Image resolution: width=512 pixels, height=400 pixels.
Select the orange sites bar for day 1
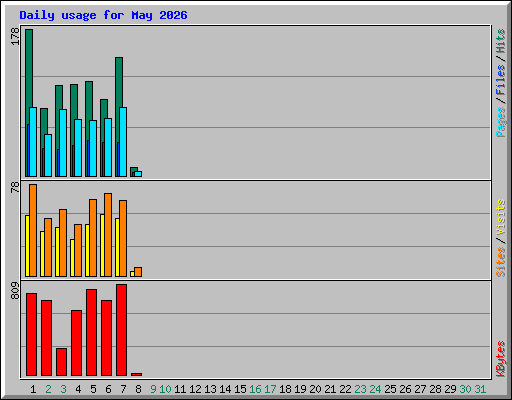tap(33, 230)
